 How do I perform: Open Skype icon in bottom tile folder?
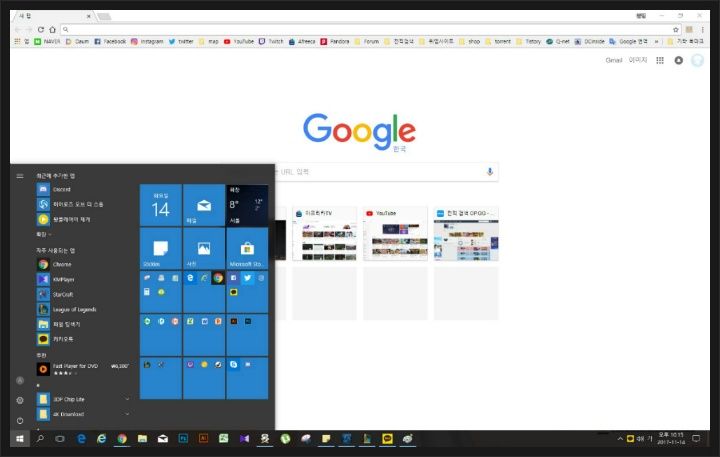(x=234, y=364)
